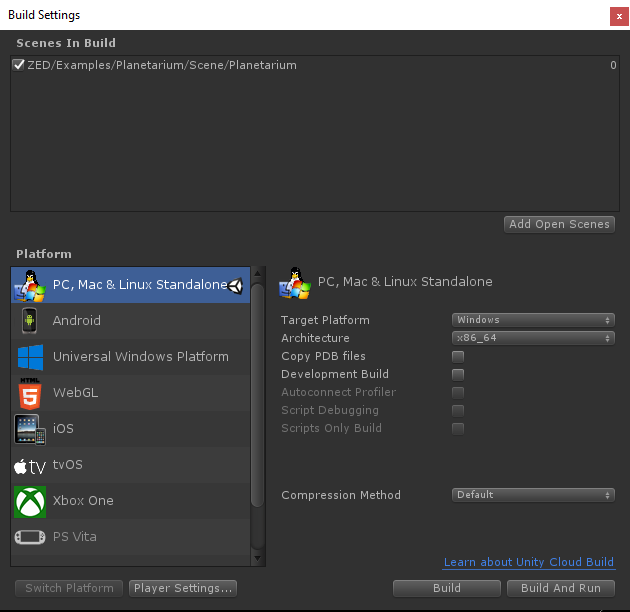Click the Android robot icon
Image resolution: width=630 pixels, height=612 pixels.
(29, 320)
